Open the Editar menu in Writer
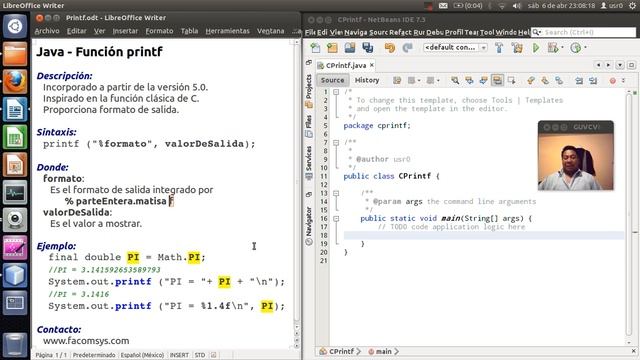Image resolution: width=640 pixels, height=360 pixels. pos(77,31)
